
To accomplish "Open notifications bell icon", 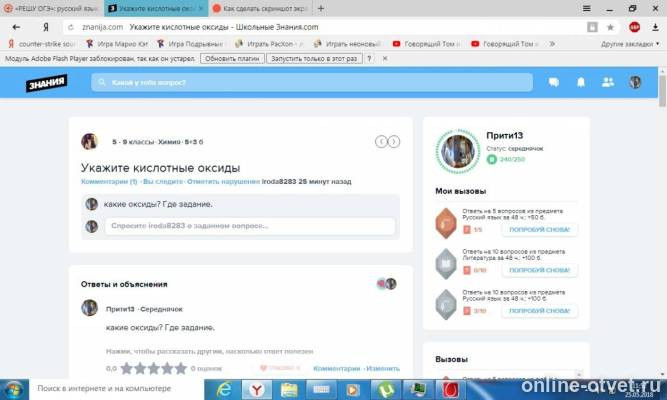I will [x=581, y=82].
